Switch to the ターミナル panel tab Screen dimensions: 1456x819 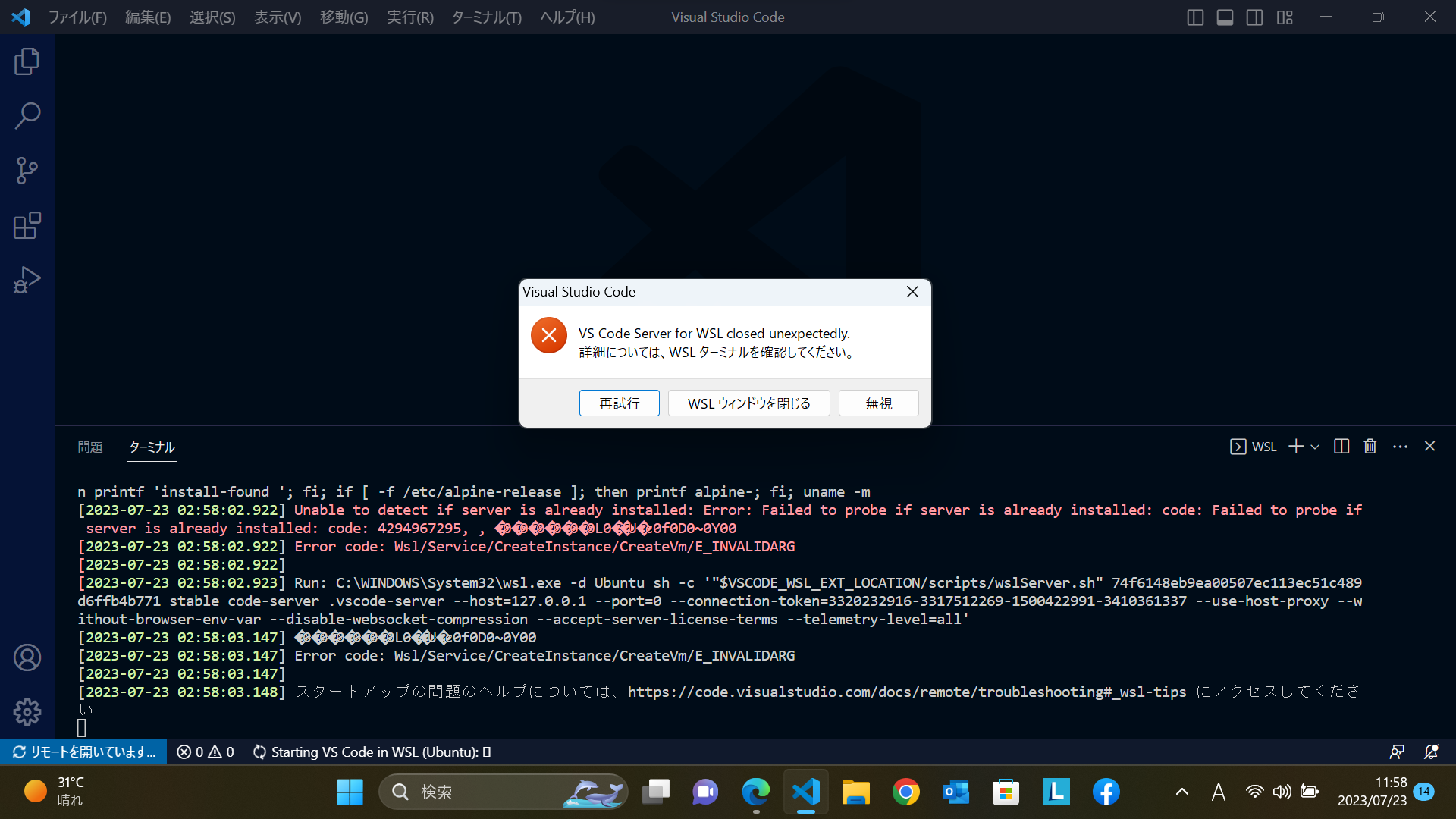[x=152, y=447]
